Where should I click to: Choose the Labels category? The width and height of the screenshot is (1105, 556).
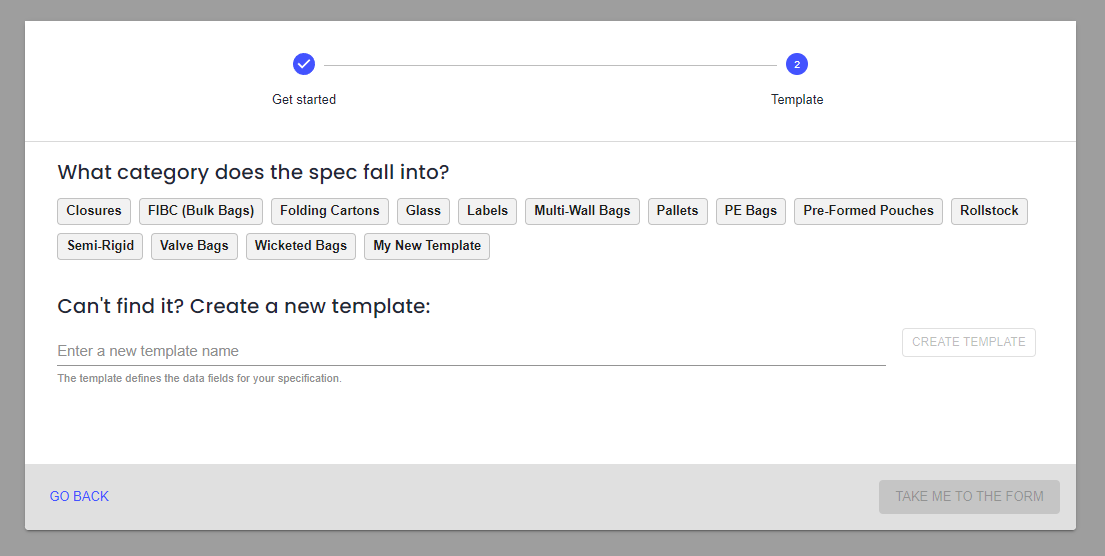[x=488, y=211]
